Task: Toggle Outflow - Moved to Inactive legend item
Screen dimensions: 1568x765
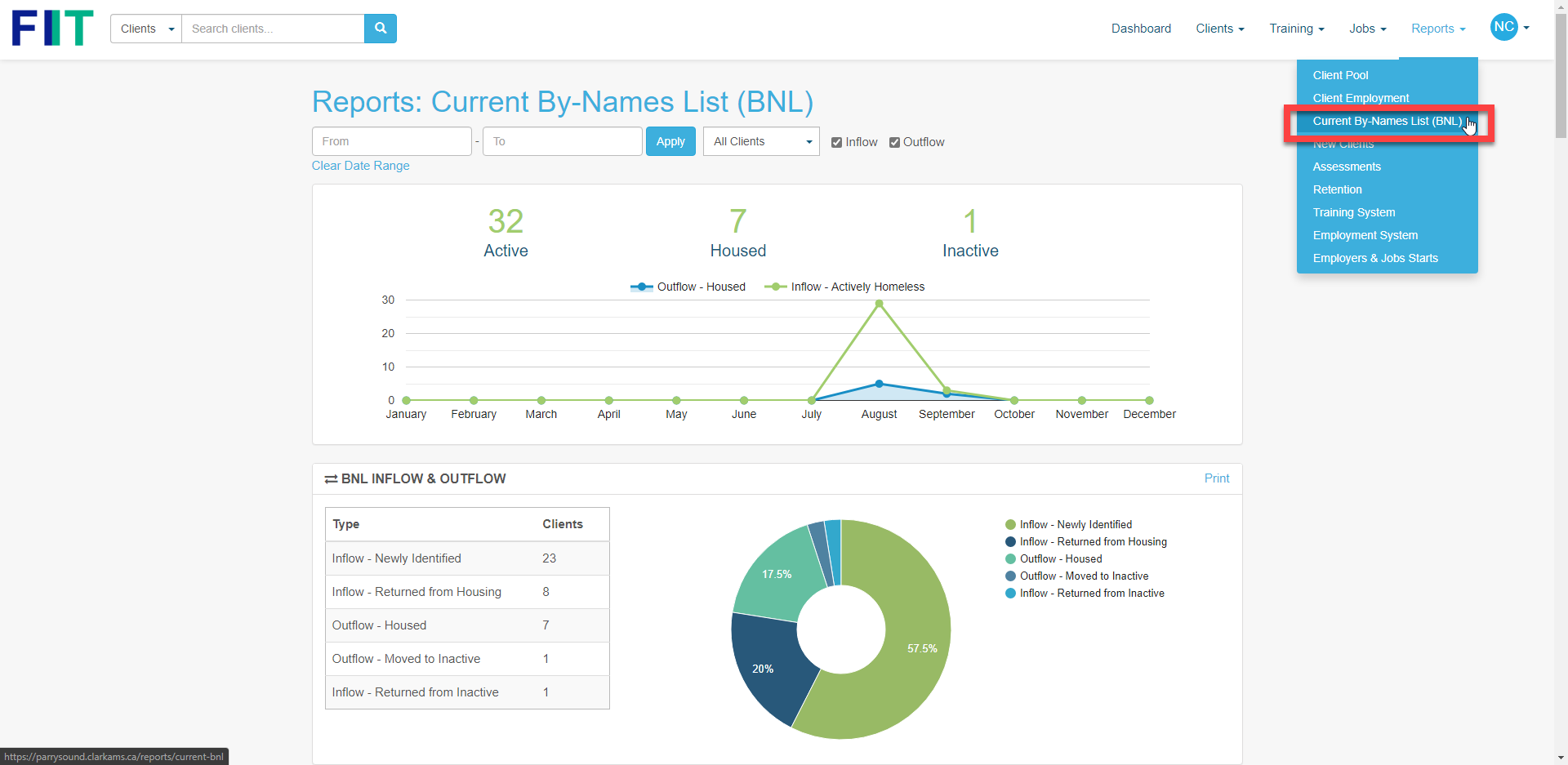Action: pyautogui.click(x=1083, y=576)
